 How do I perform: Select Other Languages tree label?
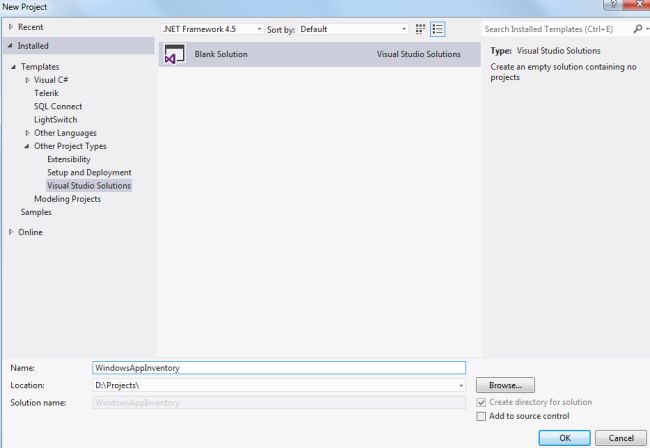[x=65, y=133]
